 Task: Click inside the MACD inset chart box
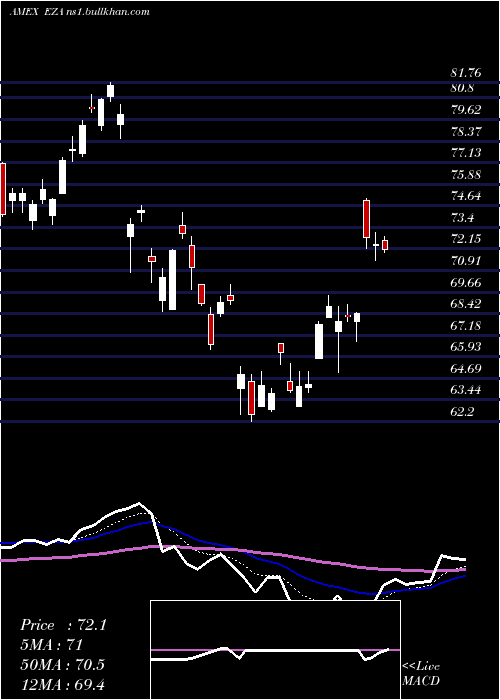(275, 650)
